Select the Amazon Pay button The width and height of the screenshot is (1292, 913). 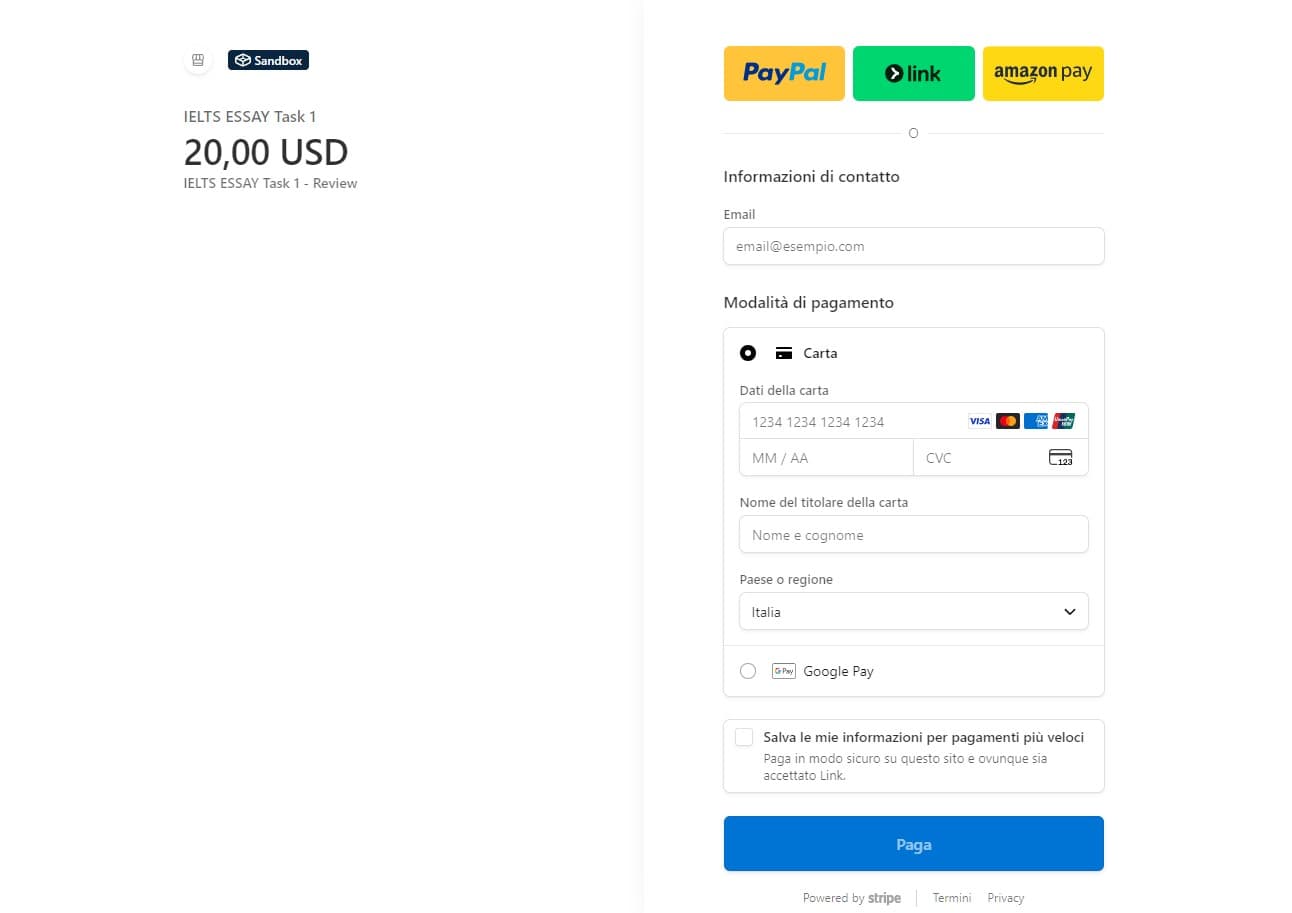pyautogui.click(x=1043, y=73)
